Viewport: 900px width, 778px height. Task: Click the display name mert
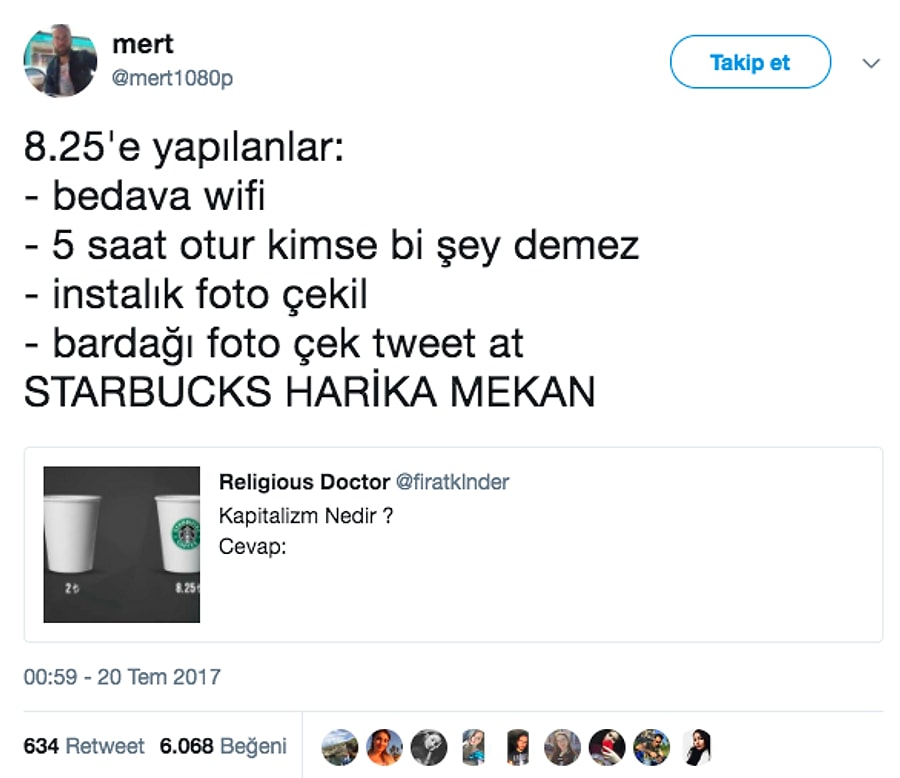tap(143, 44)
